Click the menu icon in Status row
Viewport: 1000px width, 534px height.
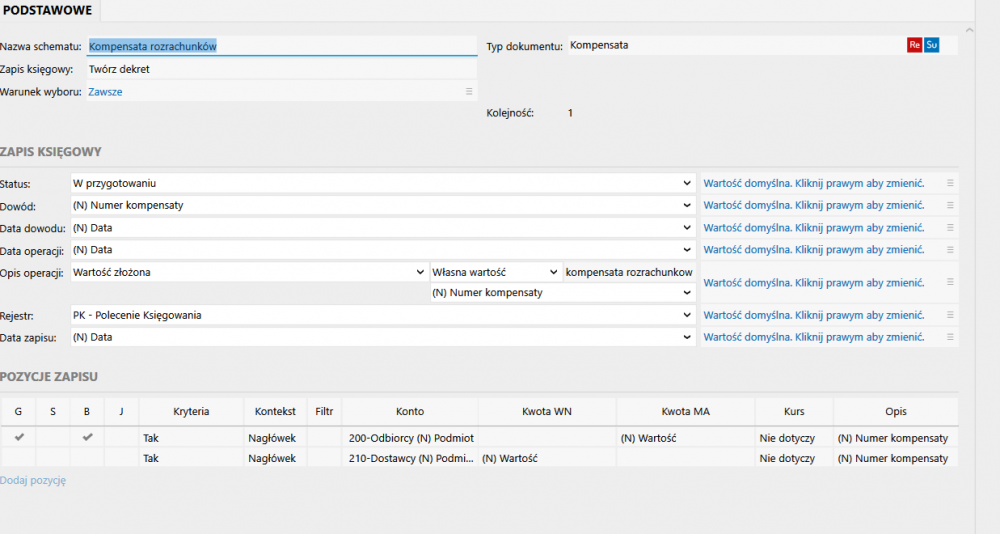tap(950, 183)
